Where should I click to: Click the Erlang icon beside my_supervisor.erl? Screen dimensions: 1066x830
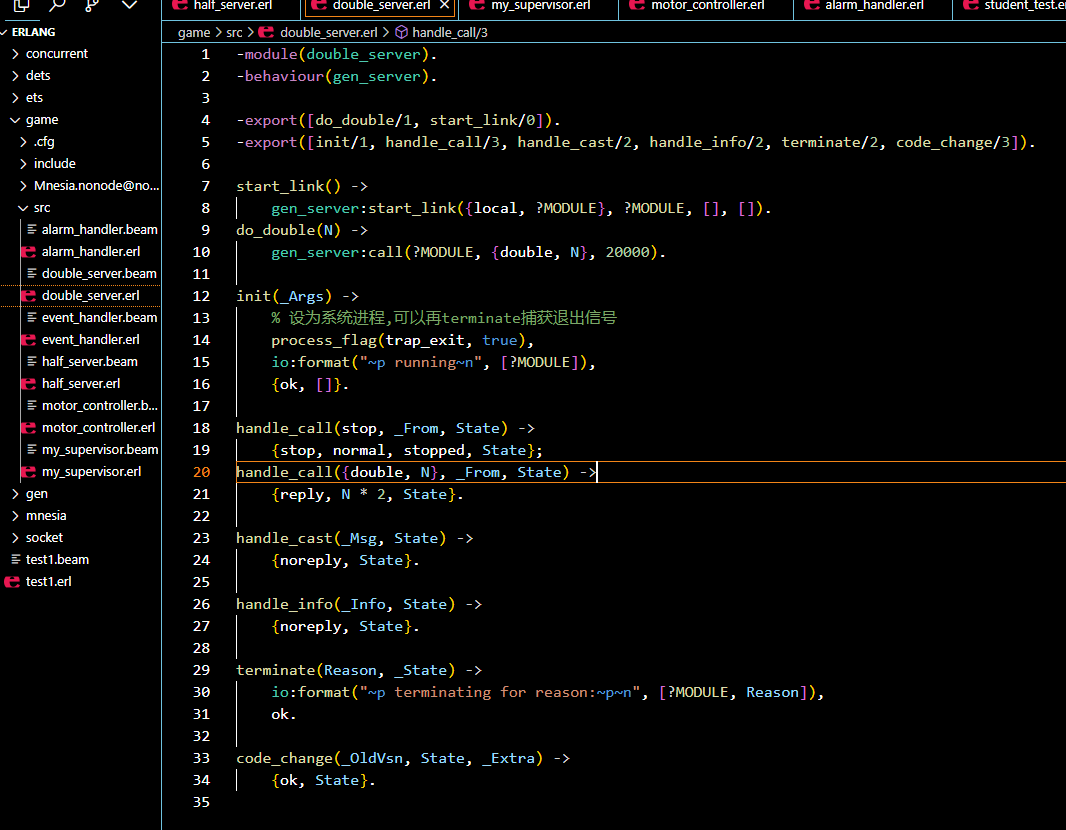pos(29,472)
